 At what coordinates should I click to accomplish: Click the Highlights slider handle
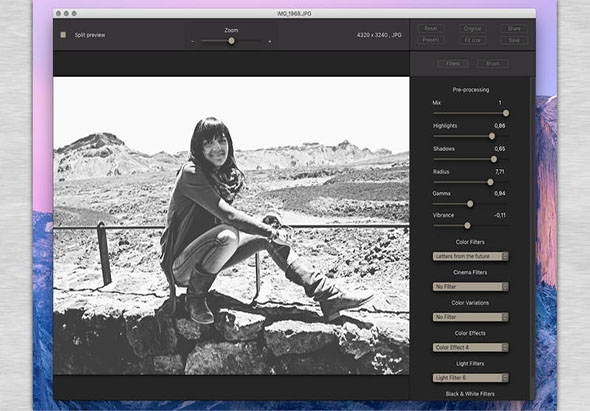(492, 136)
